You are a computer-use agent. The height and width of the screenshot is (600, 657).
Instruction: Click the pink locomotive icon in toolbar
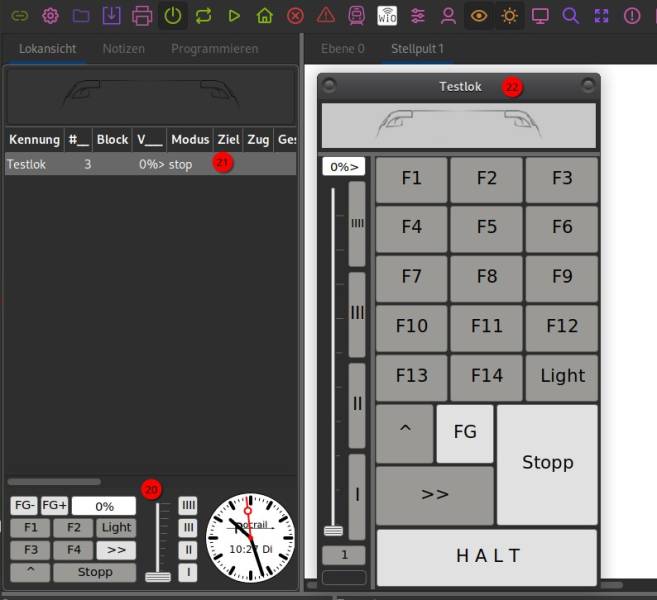point(356,16)
